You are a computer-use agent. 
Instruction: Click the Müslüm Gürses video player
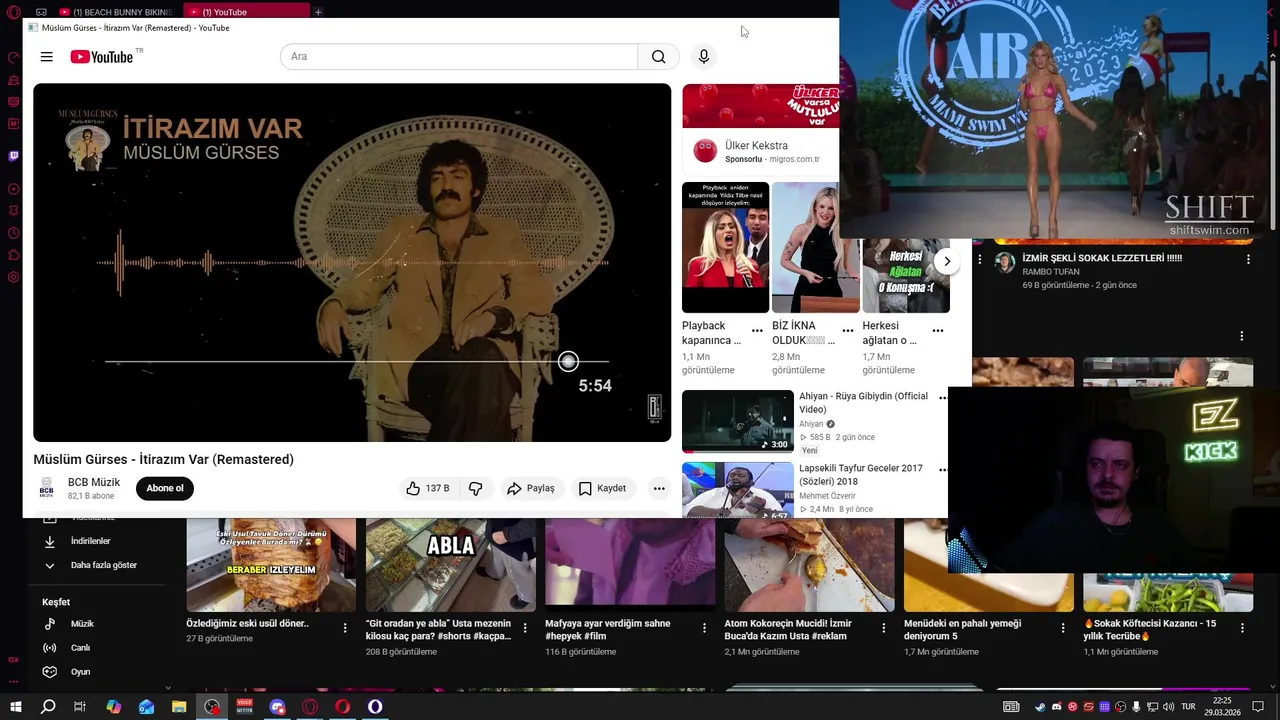click(x=352, y=262)
